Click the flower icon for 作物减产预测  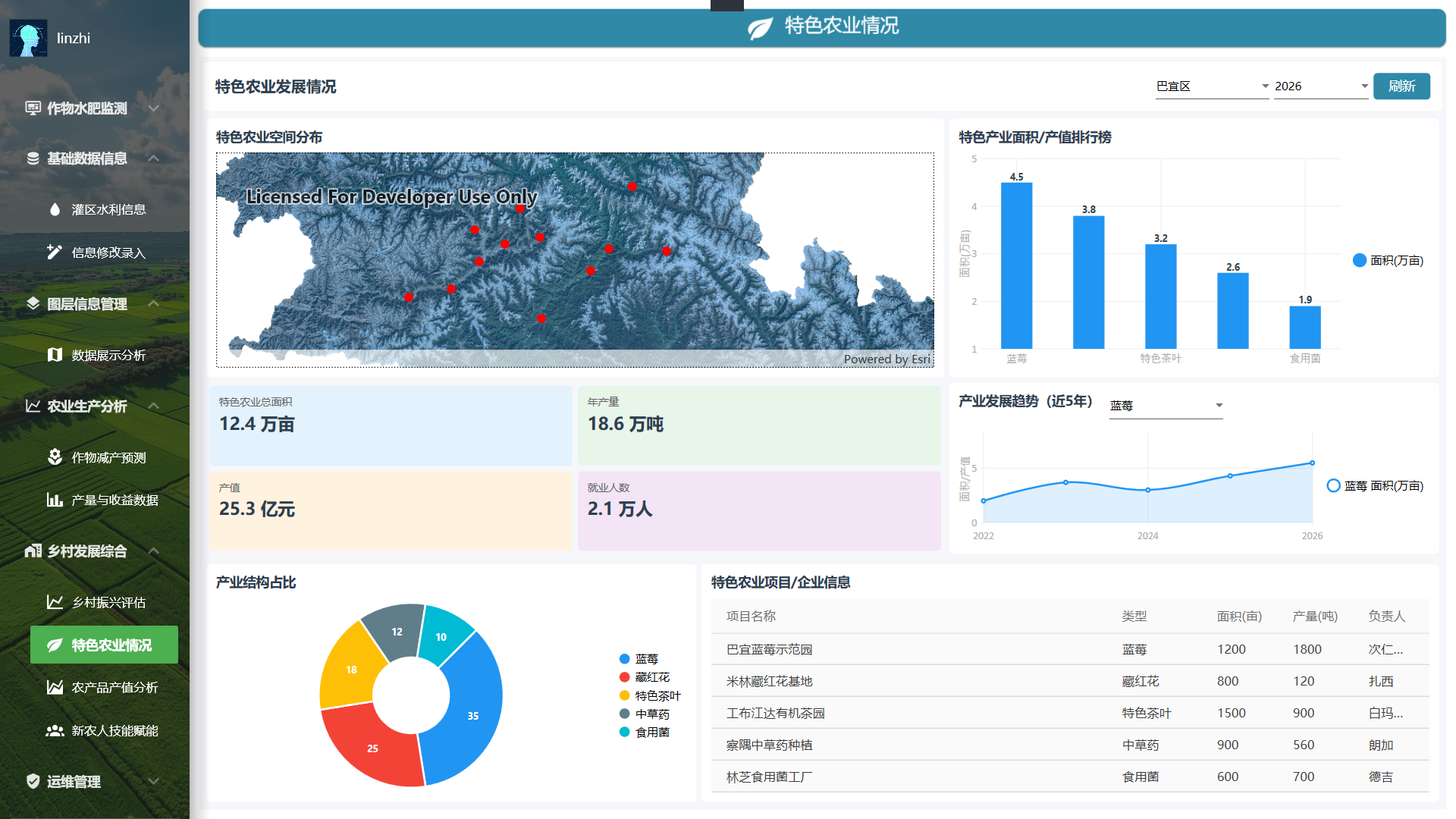[55, 457]
